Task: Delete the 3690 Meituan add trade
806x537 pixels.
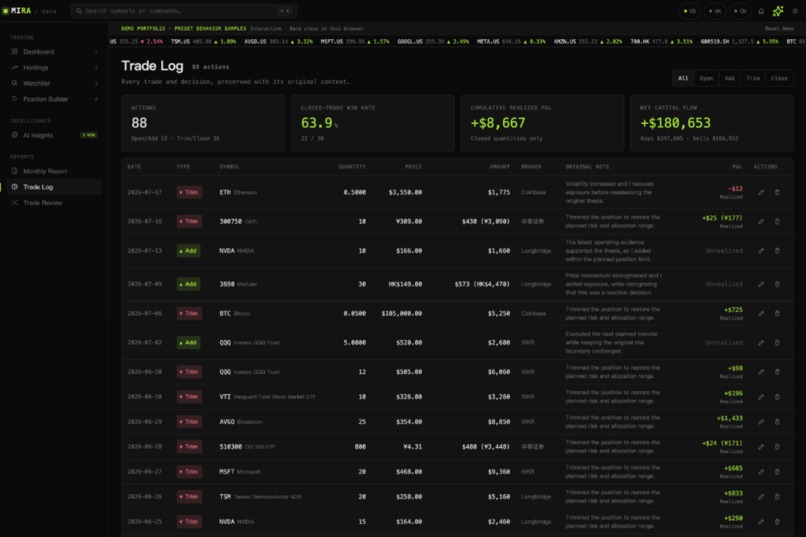Action: point(777,284)
